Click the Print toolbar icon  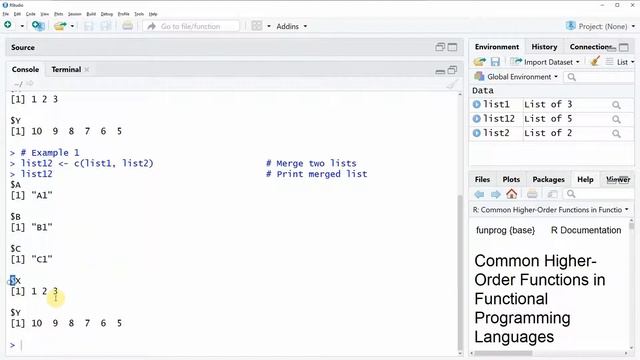[x=127, y=26]
